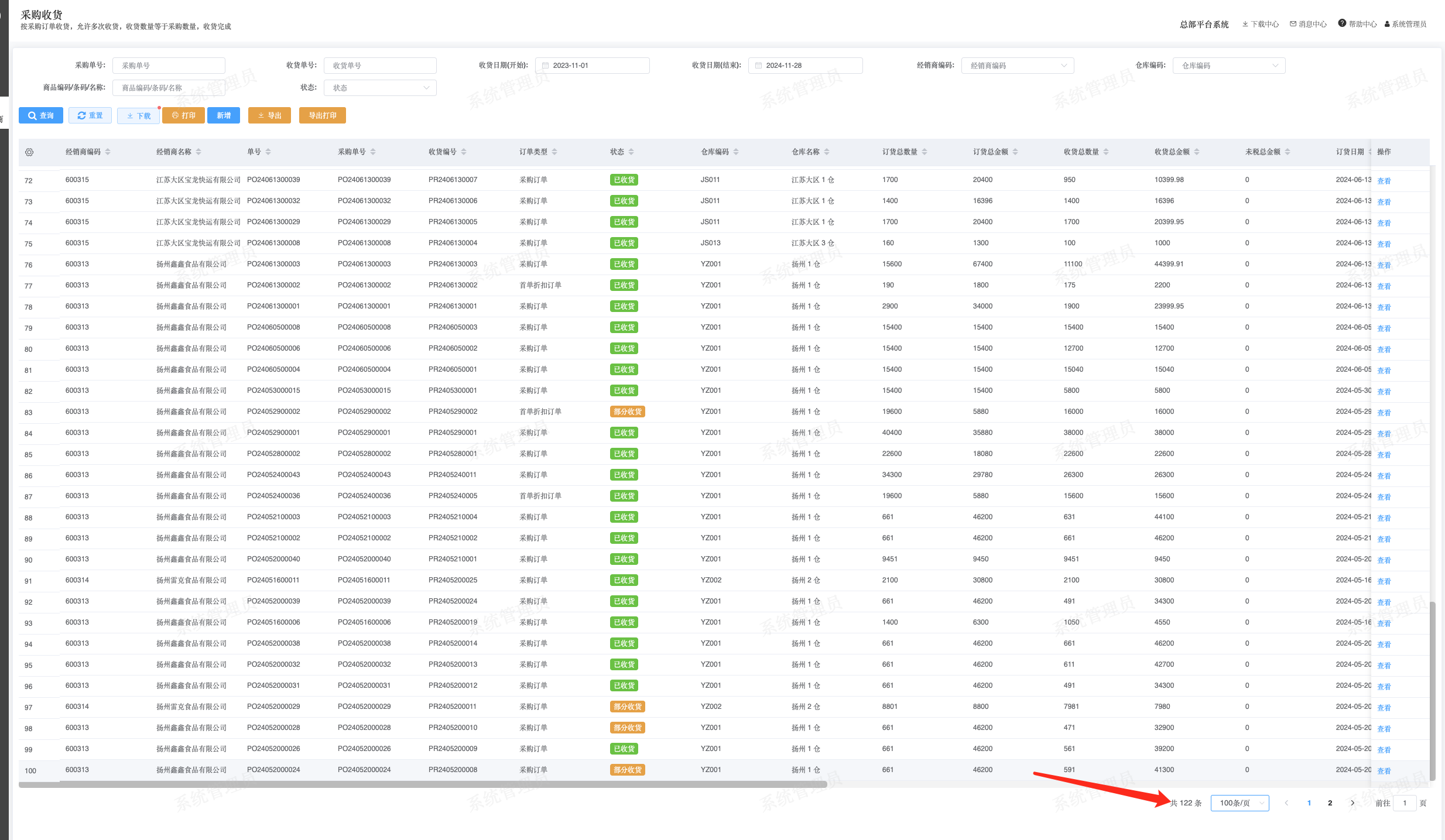Viewport: 1445px width, 840px height.
Task: Open 下载中心 in top bar
Action: (1260, 24)
